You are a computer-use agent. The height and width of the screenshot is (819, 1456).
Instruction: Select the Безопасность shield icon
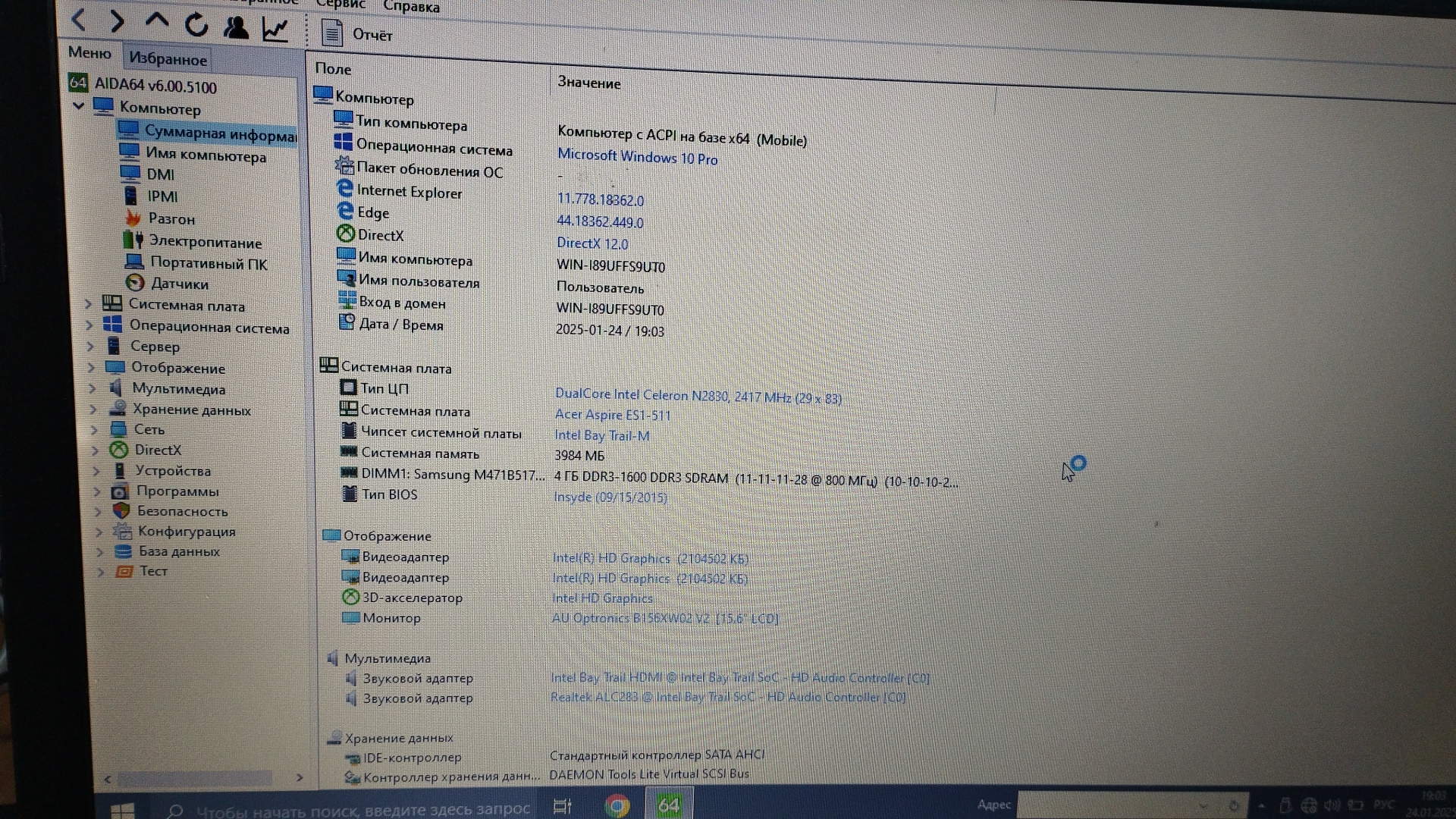121,510
